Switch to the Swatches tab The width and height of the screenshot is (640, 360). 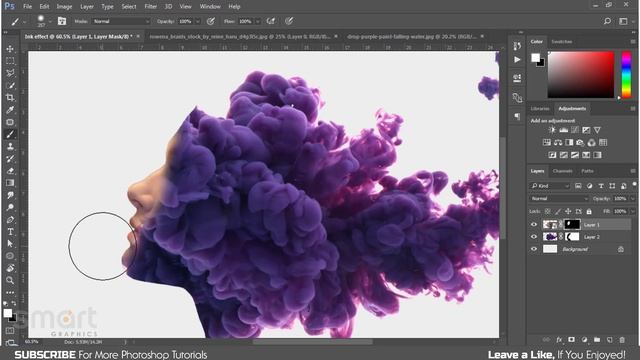(x=562, y=42)
